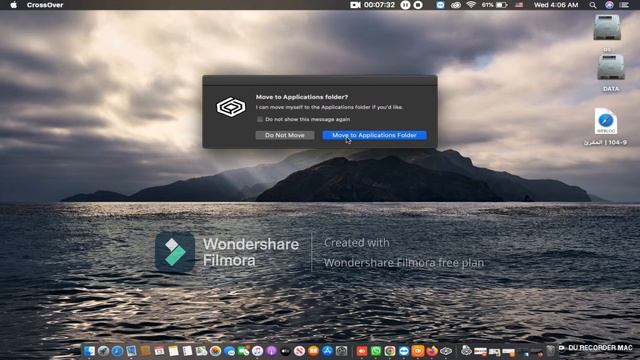This screenshot has width=640, height=360.
Task: Pause the screen recording in menu bar
Action: coord(405,5)
